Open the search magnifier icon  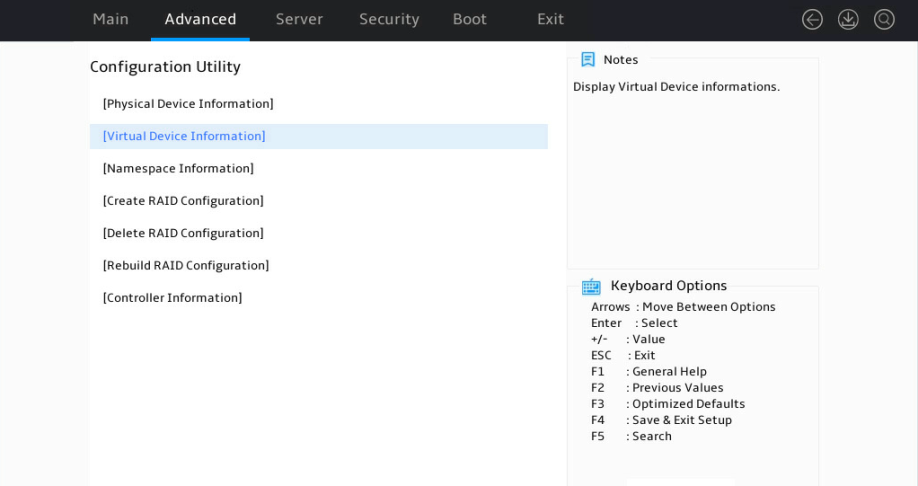pos(884,19)
